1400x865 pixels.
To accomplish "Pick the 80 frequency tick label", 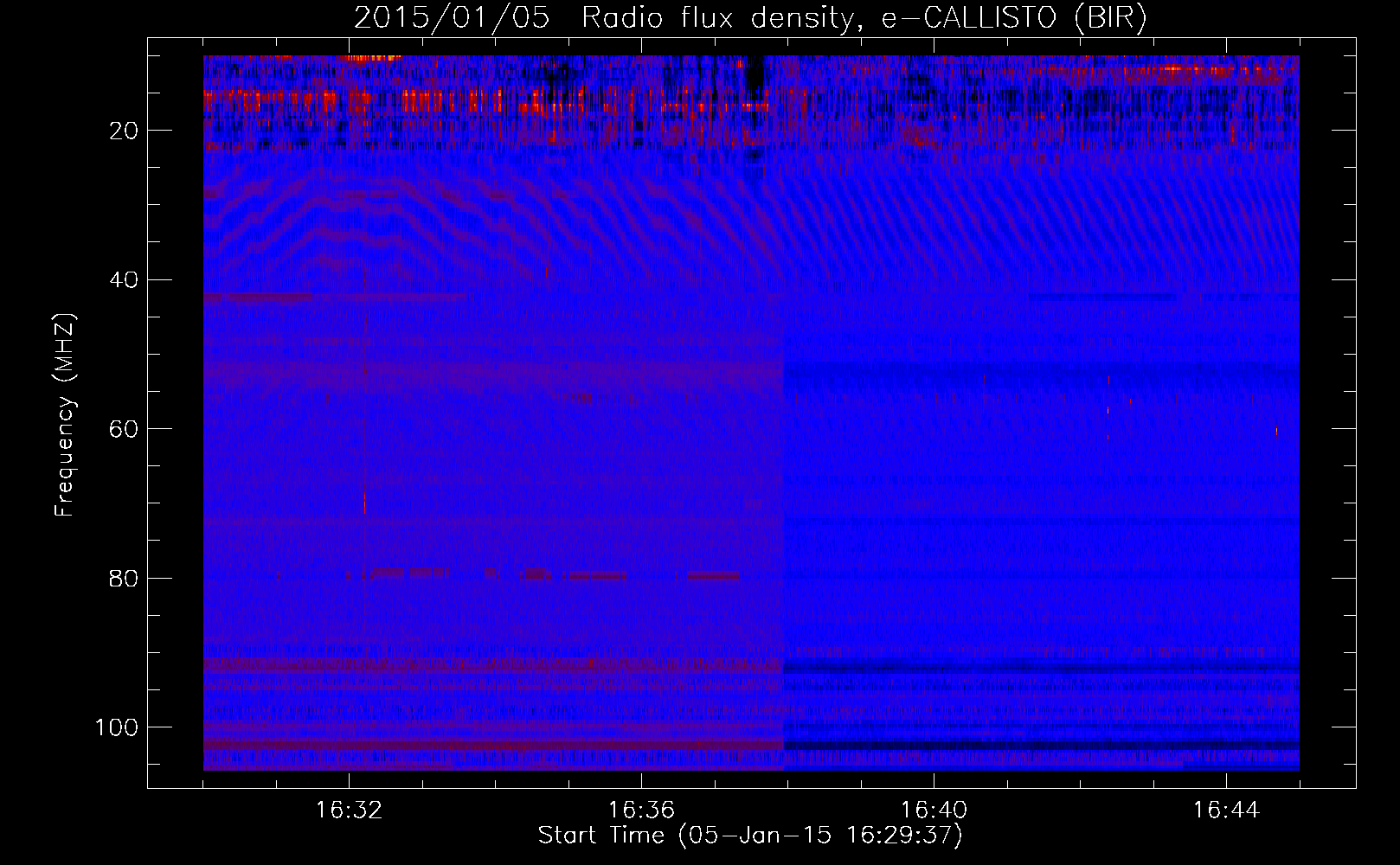I will click(x=124, y=579).
